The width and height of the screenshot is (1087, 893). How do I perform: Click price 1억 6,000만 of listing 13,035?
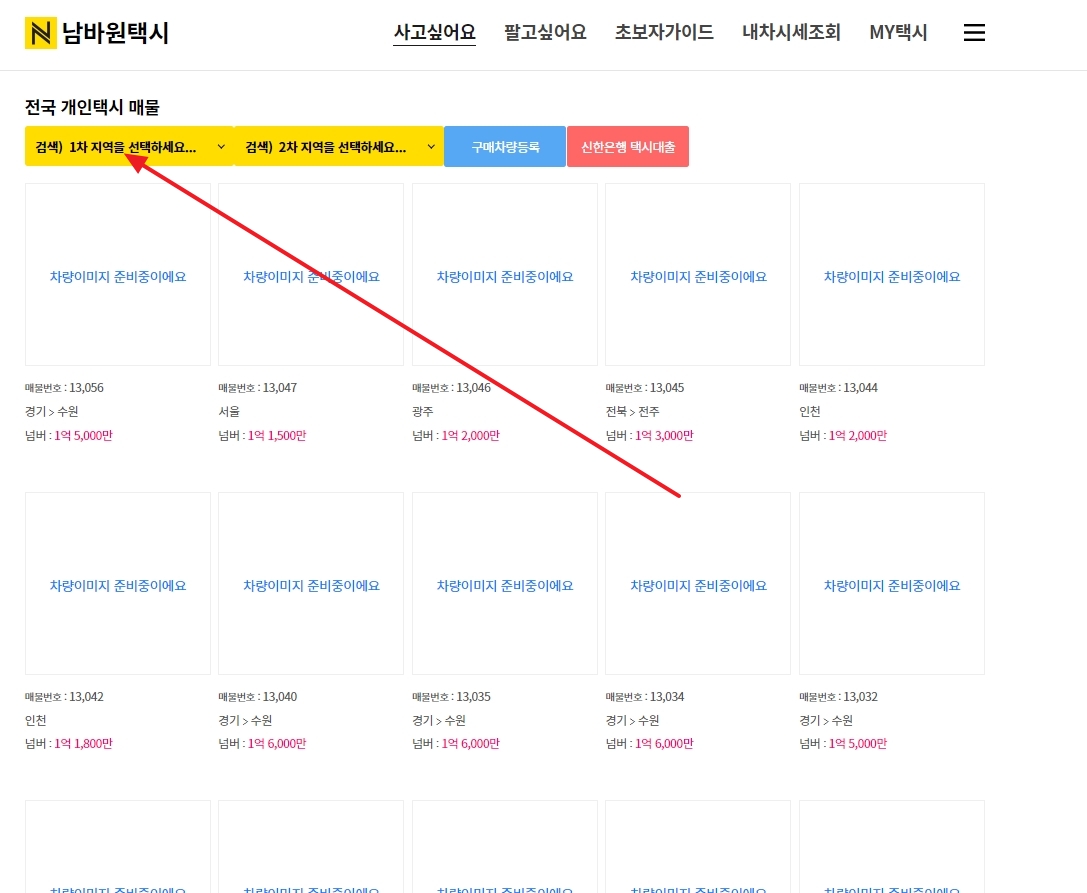[x=471, y=743]
